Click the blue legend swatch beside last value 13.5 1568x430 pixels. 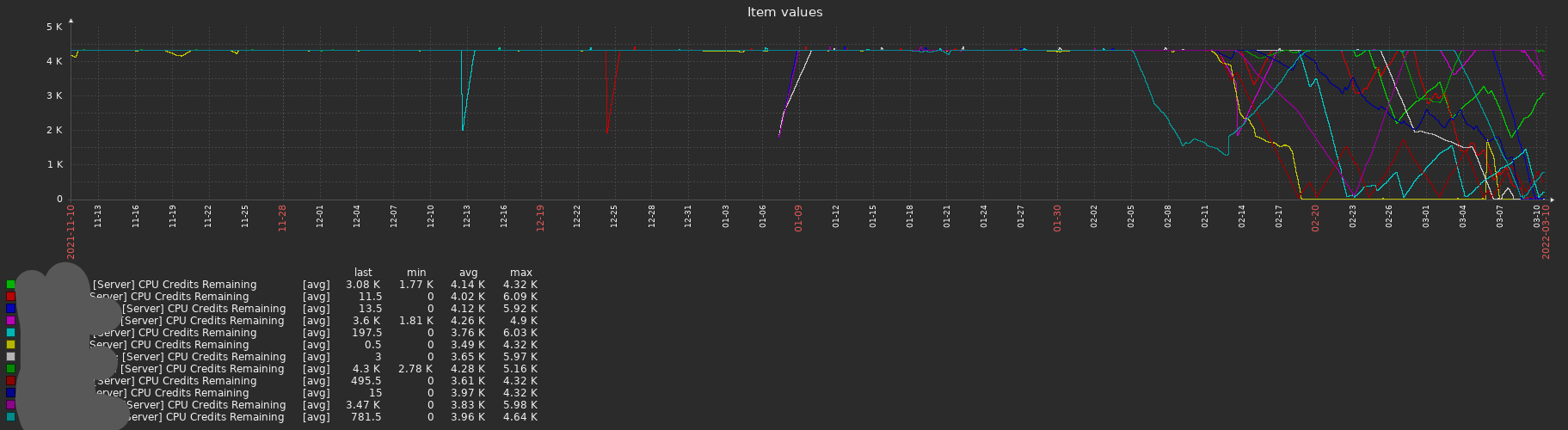pyautogui.click(x=11, y=309)
